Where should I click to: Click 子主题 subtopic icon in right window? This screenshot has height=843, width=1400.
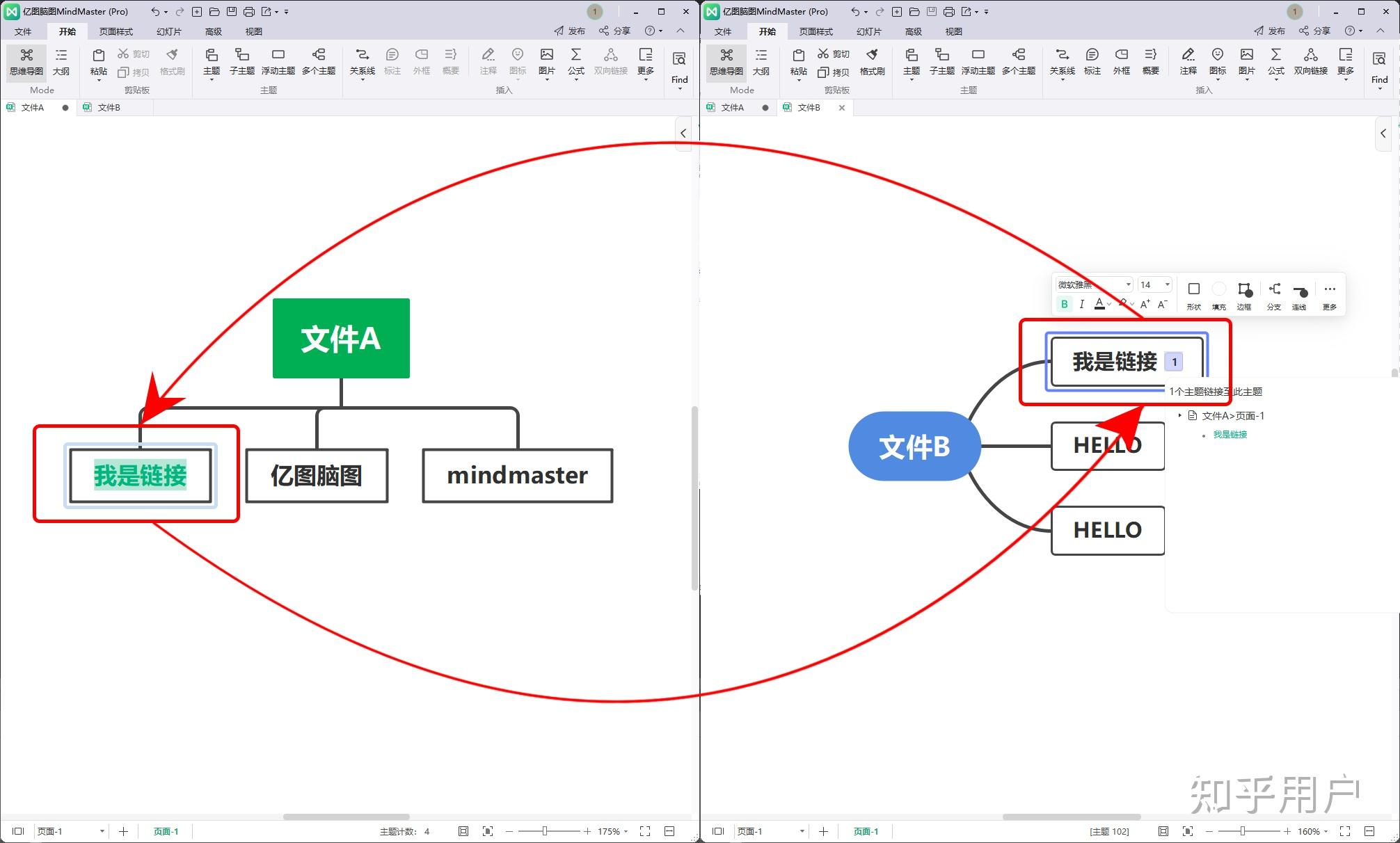pyautogui.click(x=941, y=61)
